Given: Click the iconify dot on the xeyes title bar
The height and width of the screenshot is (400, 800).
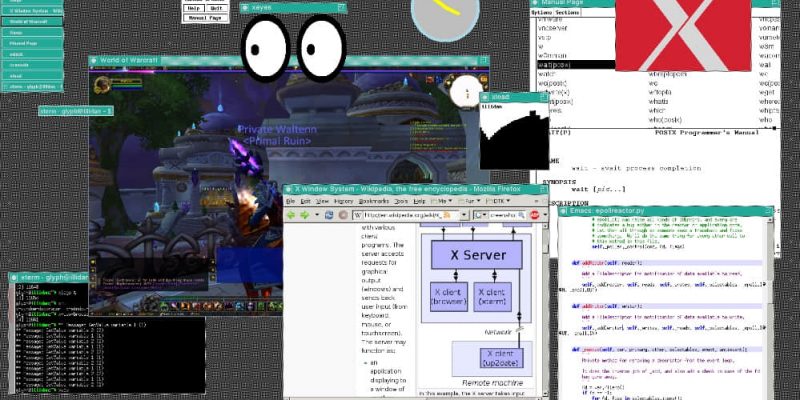Looking at the screenshot, I should (245, 8).
